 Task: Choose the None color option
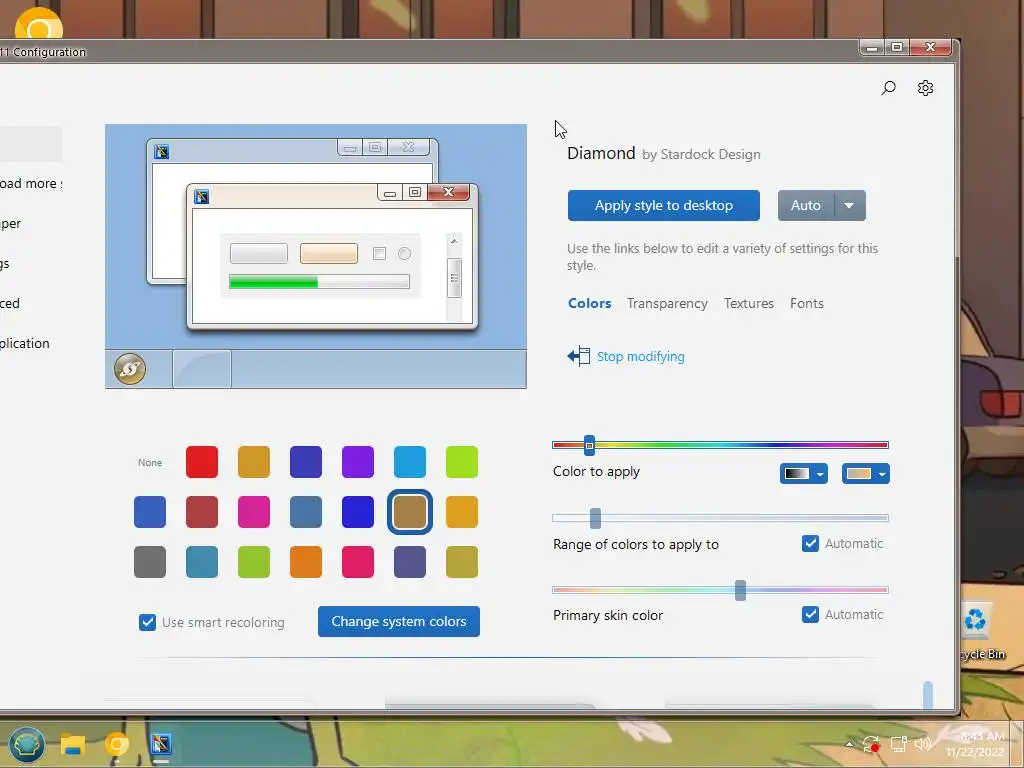click(x=150, y=462)
